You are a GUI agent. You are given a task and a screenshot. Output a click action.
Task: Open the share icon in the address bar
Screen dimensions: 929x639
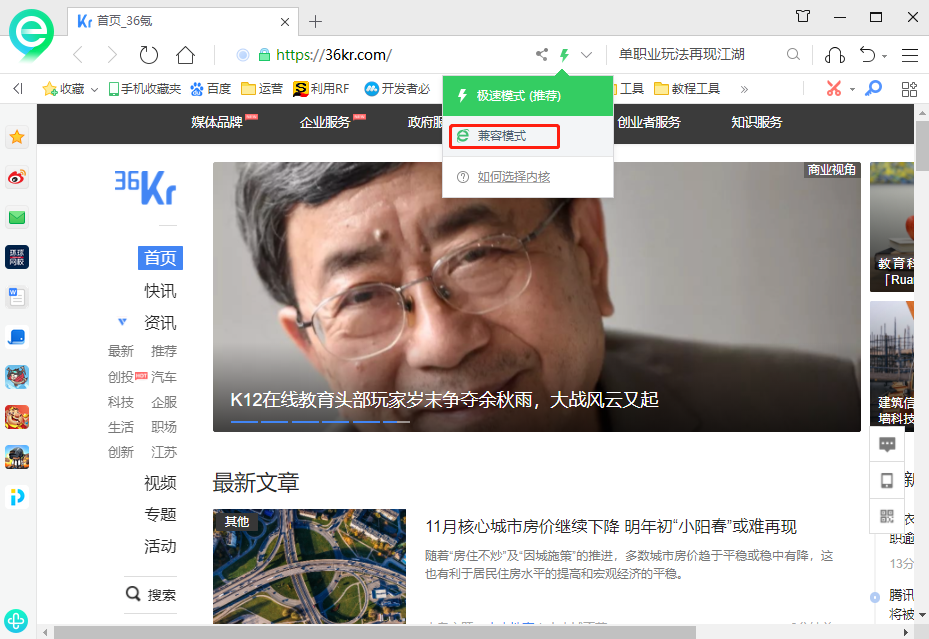pyautogui.click(x=541, y=55)
